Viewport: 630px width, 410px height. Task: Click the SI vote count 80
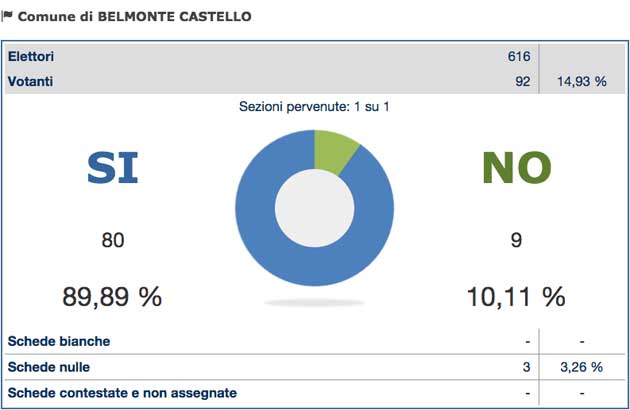113,240
